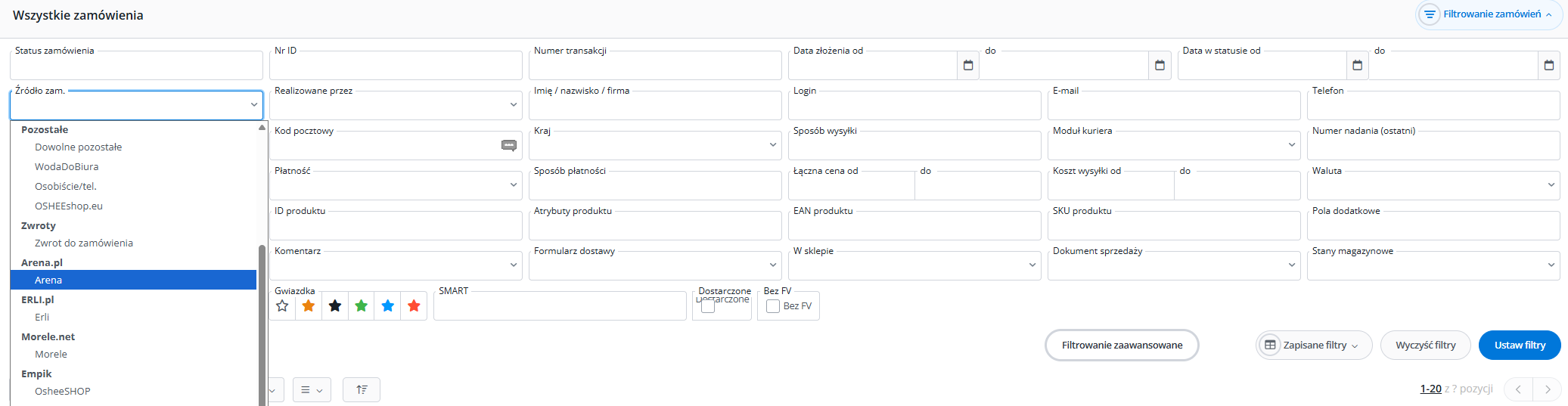Click the Kod pocztowy comment icon
Viewport: 1568px width, 406px height.
tap(509, 145)
